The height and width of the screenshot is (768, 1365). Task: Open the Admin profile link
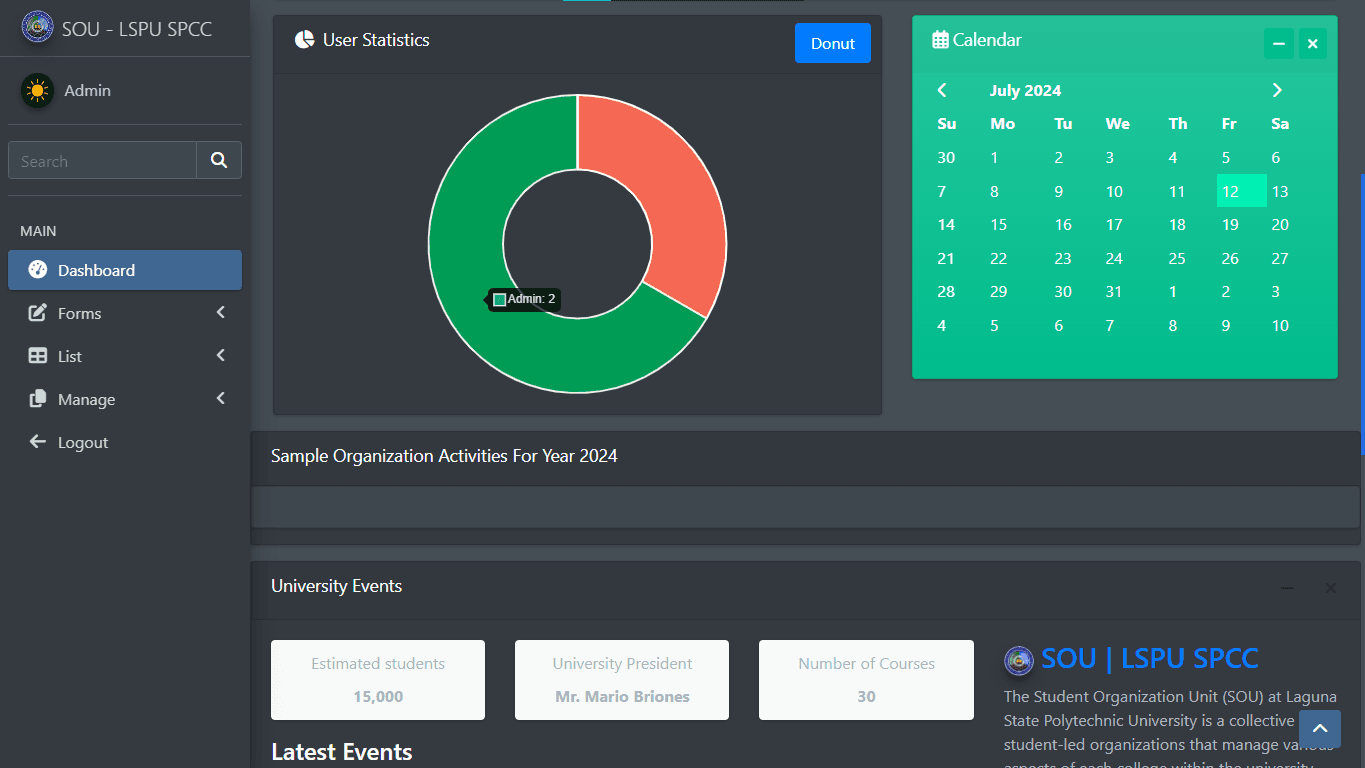point(88,90)
